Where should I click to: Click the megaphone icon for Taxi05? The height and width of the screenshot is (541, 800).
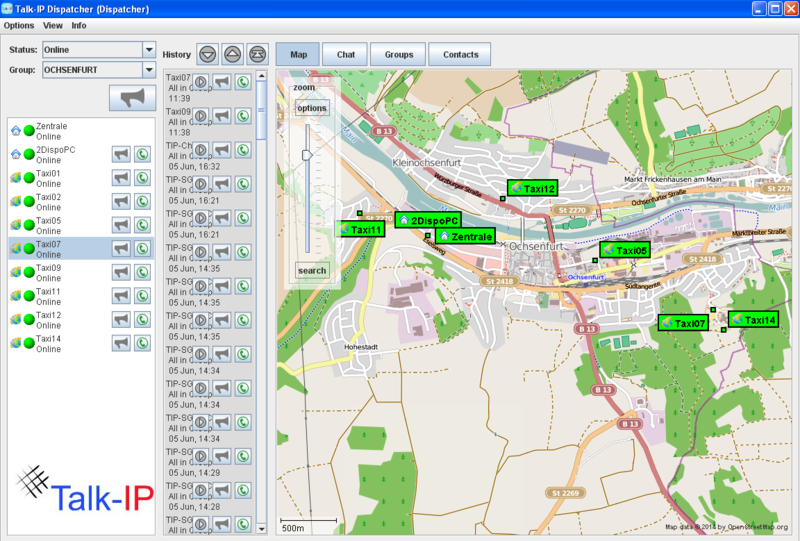[121, 225]
